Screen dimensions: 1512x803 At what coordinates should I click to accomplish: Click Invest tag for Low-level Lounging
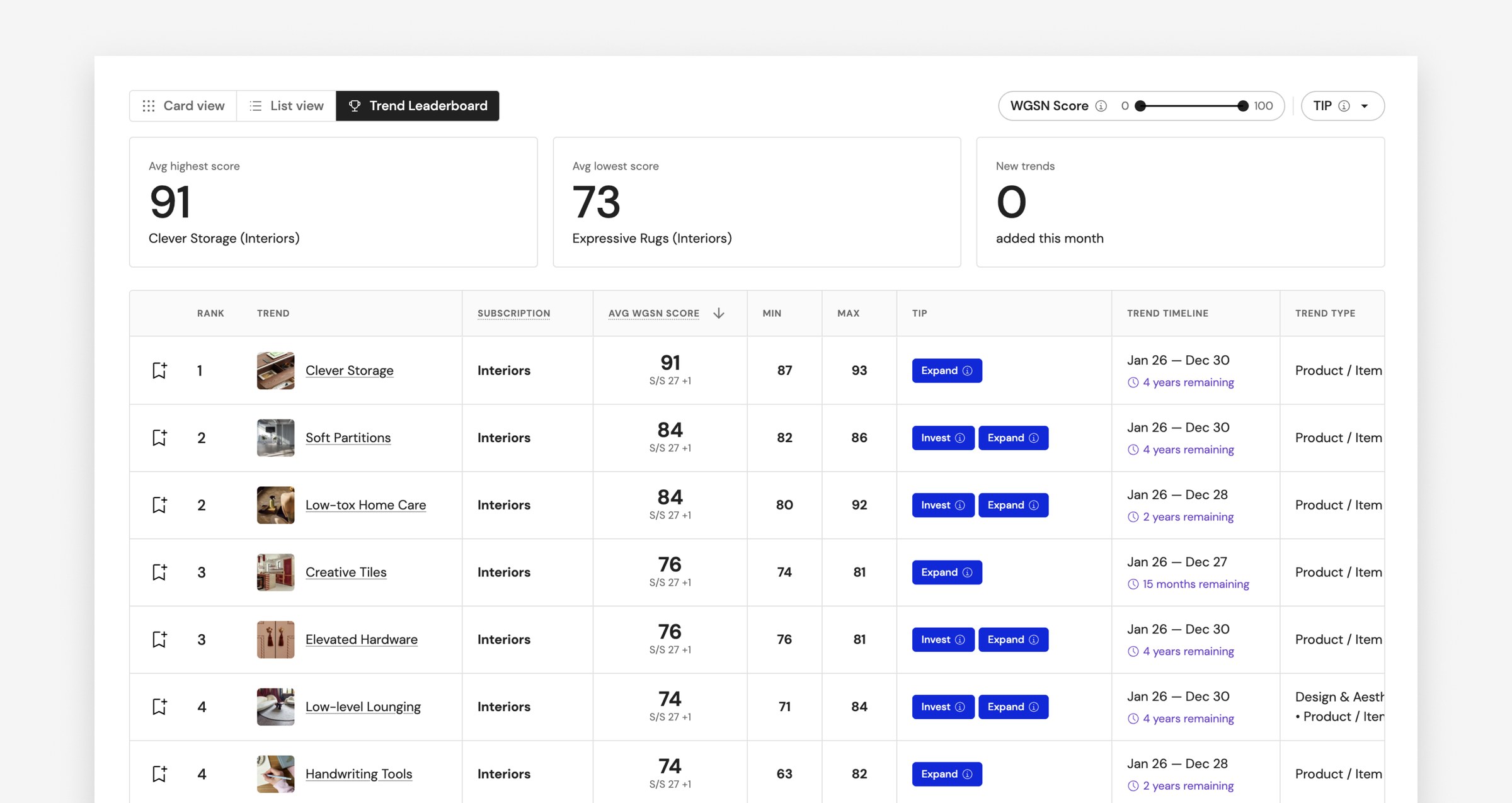(x=943, y=707)
